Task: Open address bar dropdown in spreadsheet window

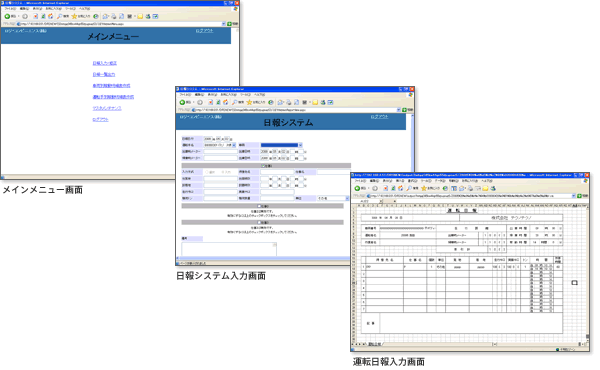Action: coord(574,196)
